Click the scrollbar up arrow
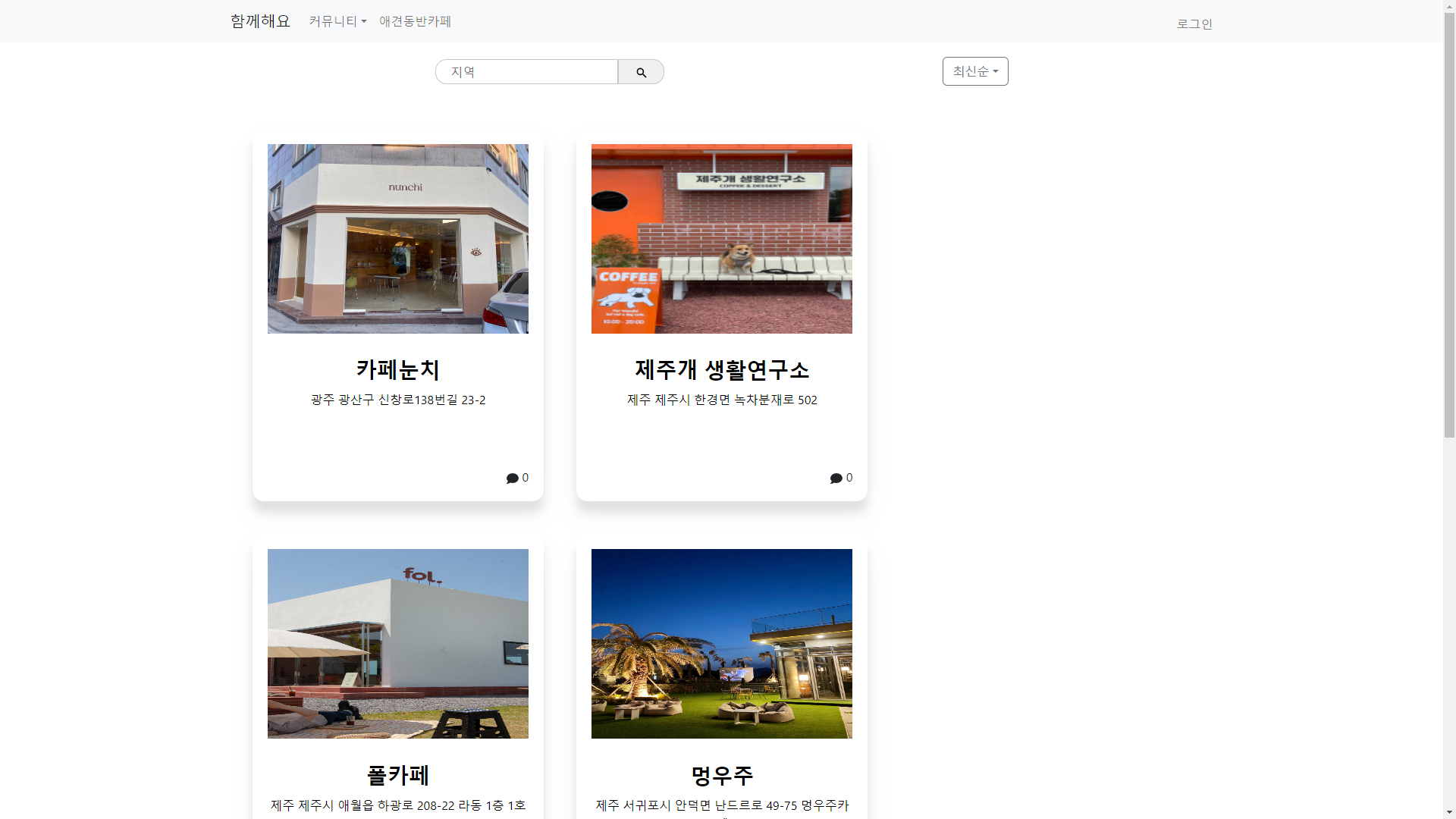Screen dimensions: 1456x819 point(1449,6)
